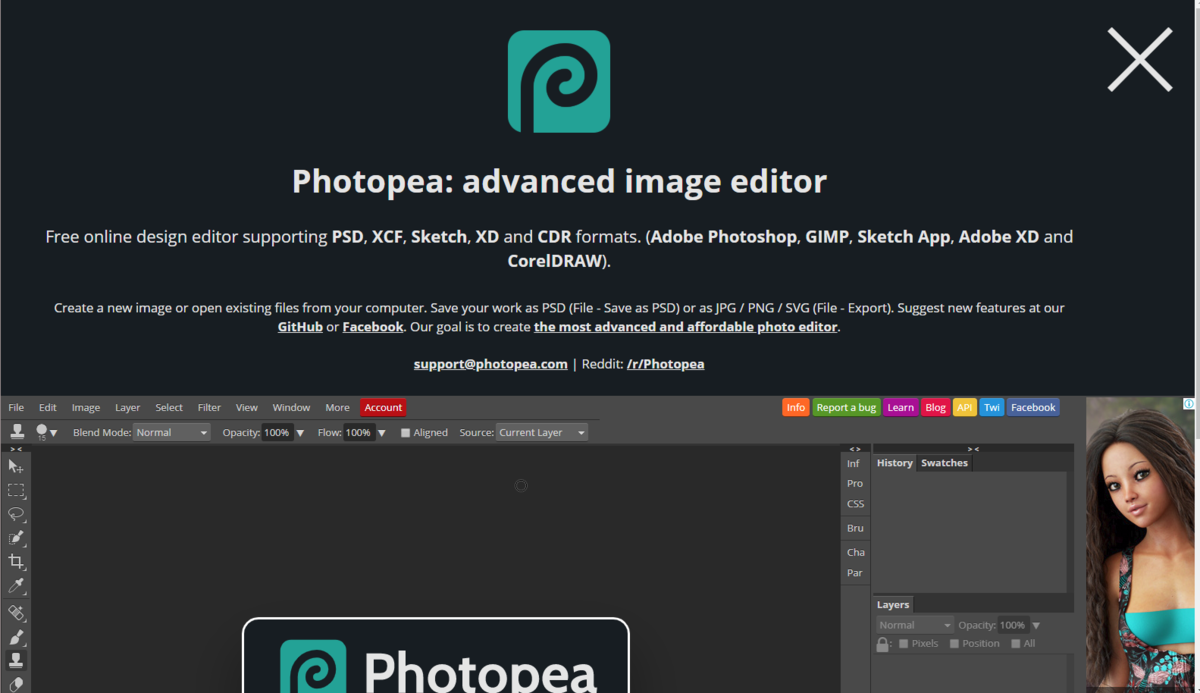Click the ad info icon
This screenshot has height=693, width=1200.
point(1189,404)
